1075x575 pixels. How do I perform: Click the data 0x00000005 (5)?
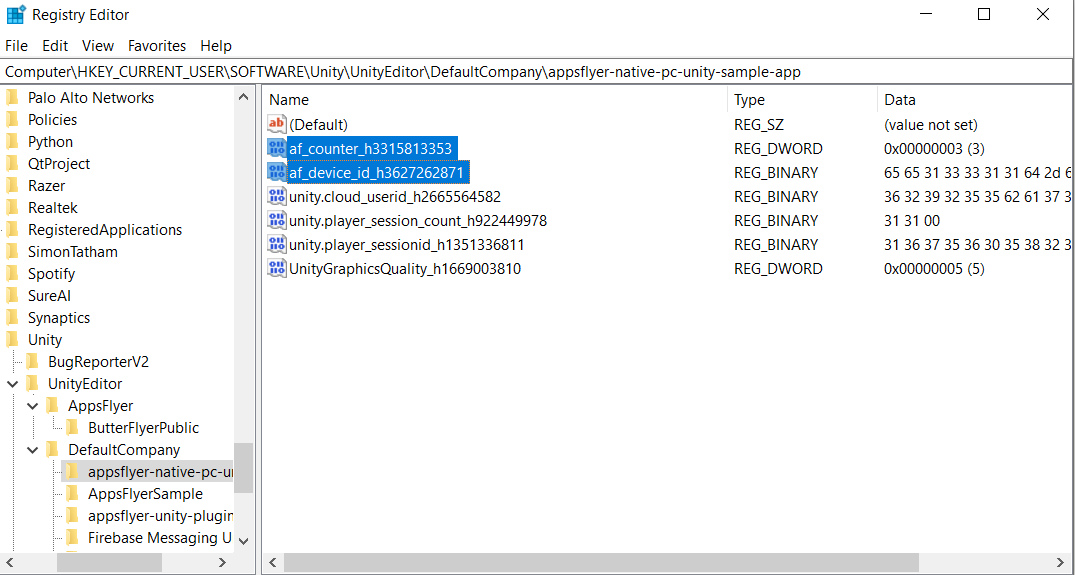coord(934,269)
